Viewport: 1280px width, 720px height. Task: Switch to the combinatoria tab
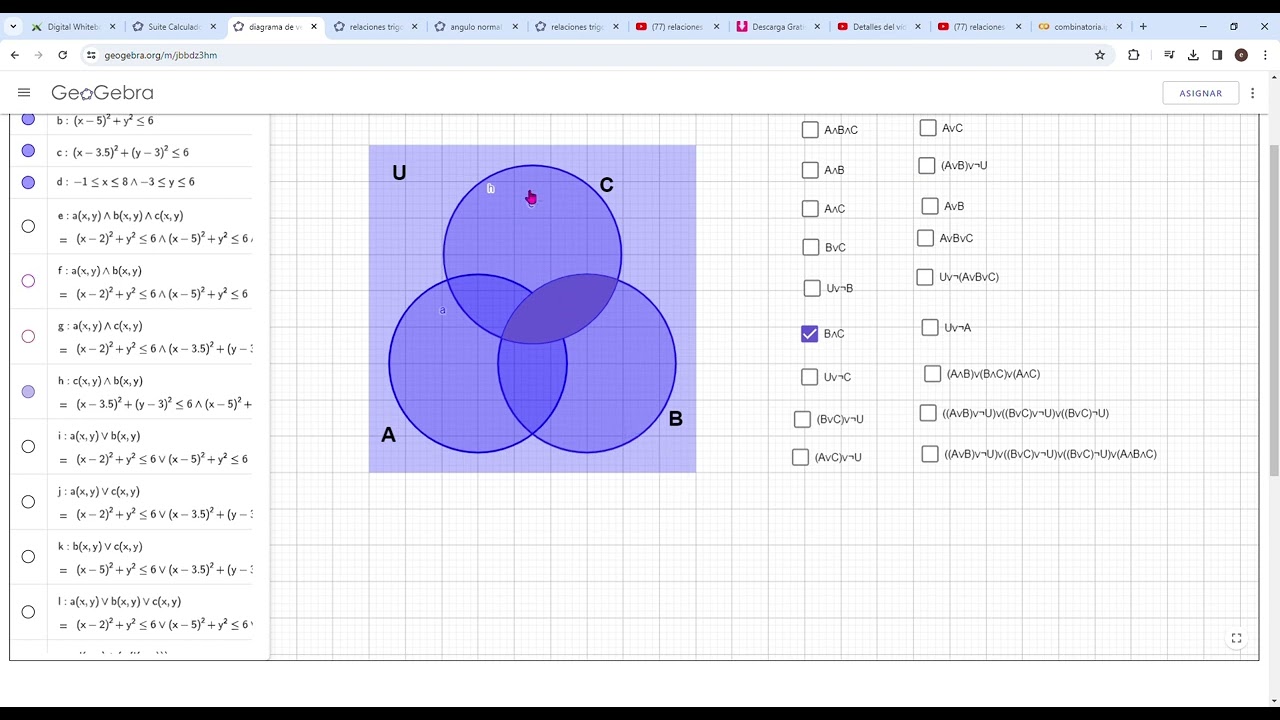(x=1080, y=27)
